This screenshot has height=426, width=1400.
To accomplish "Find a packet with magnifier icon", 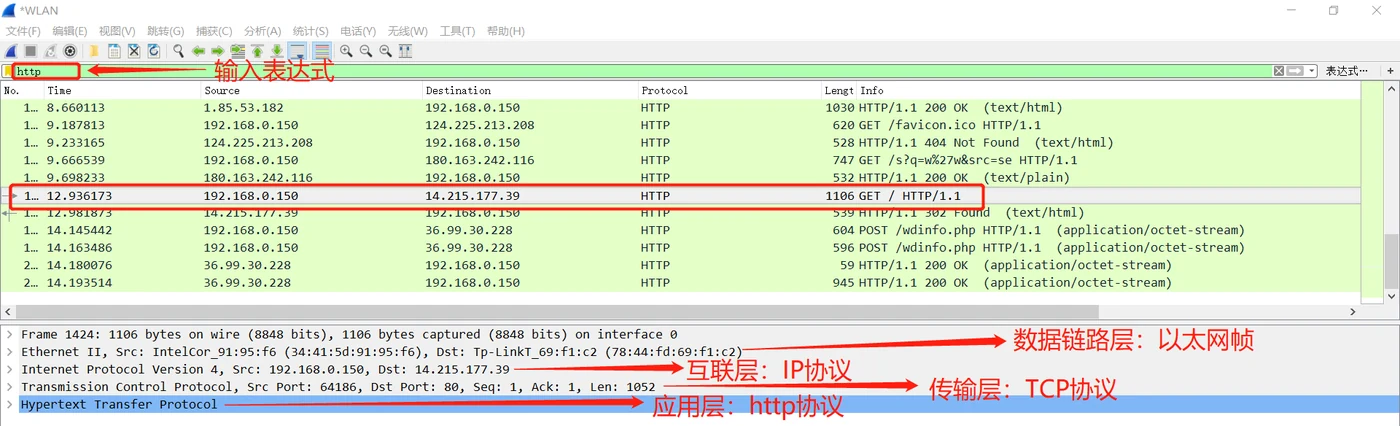I will [x=178, y=51].
